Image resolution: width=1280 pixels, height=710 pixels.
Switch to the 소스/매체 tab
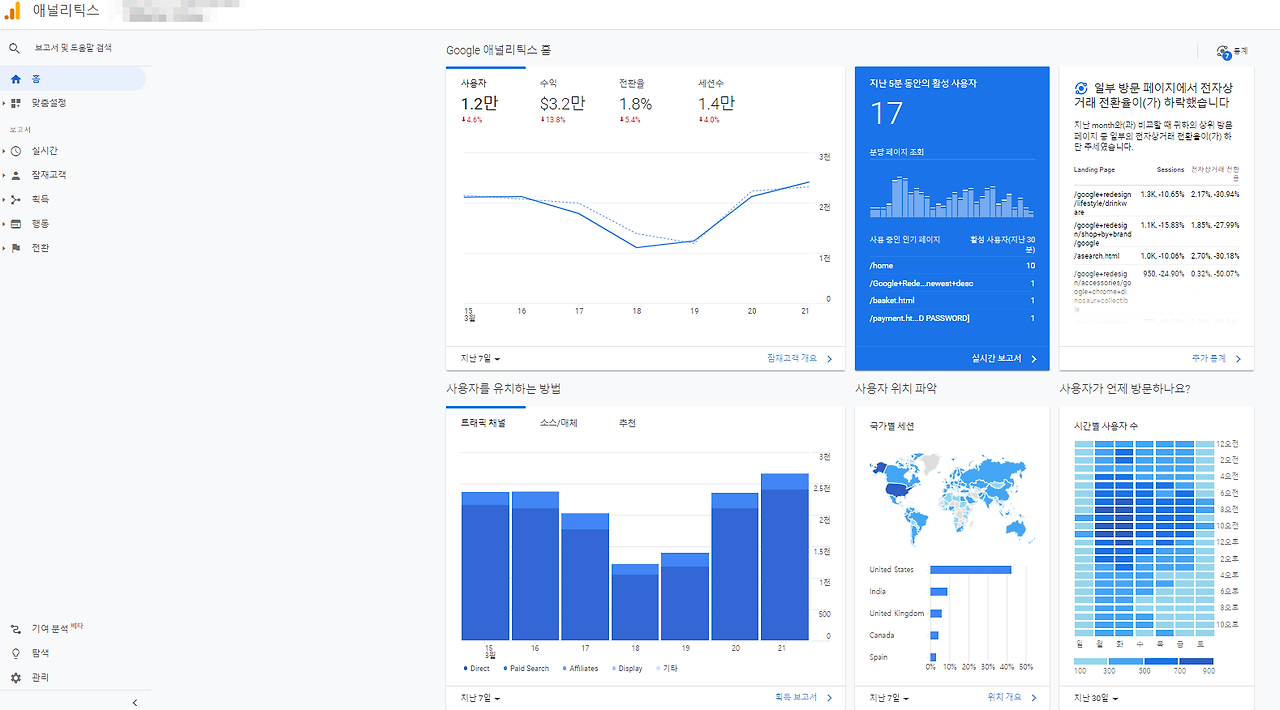tap(558, 423)
